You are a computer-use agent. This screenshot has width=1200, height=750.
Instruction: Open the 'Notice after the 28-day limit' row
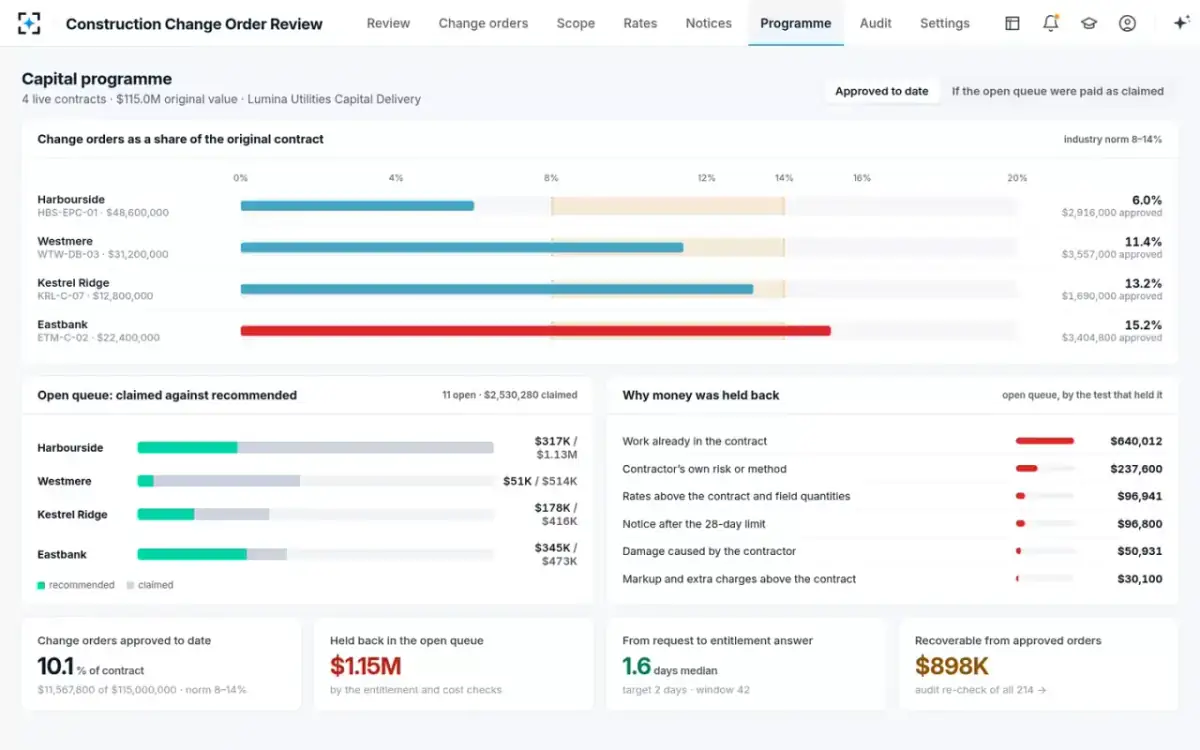click(892, 524)
